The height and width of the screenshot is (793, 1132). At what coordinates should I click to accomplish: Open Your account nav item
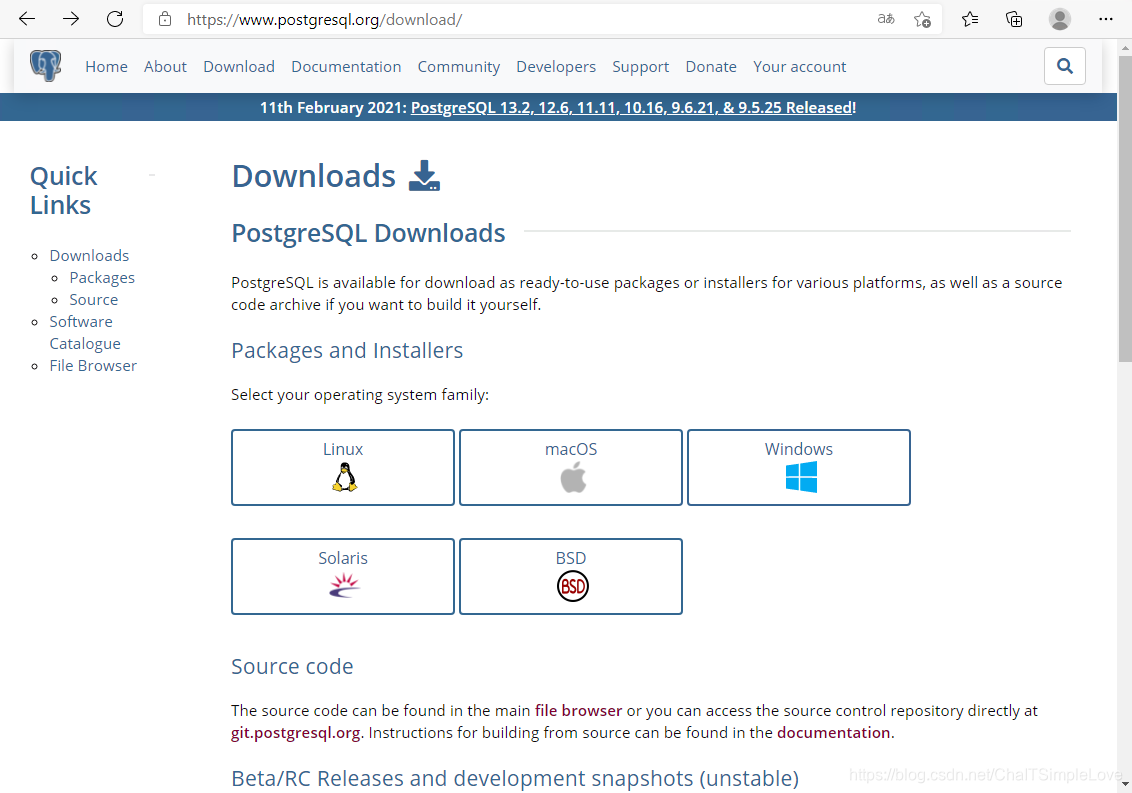pos(799,66)
